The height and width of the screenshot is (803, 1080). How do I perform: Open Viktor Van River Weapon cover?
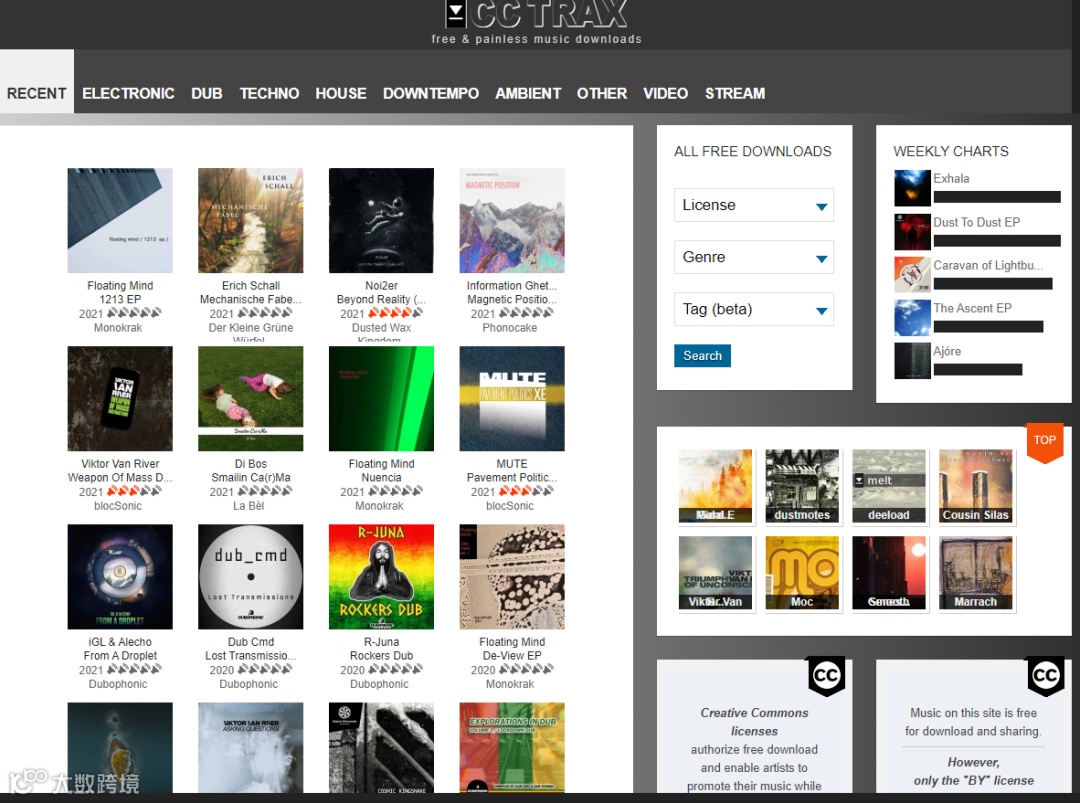(120, 399)
